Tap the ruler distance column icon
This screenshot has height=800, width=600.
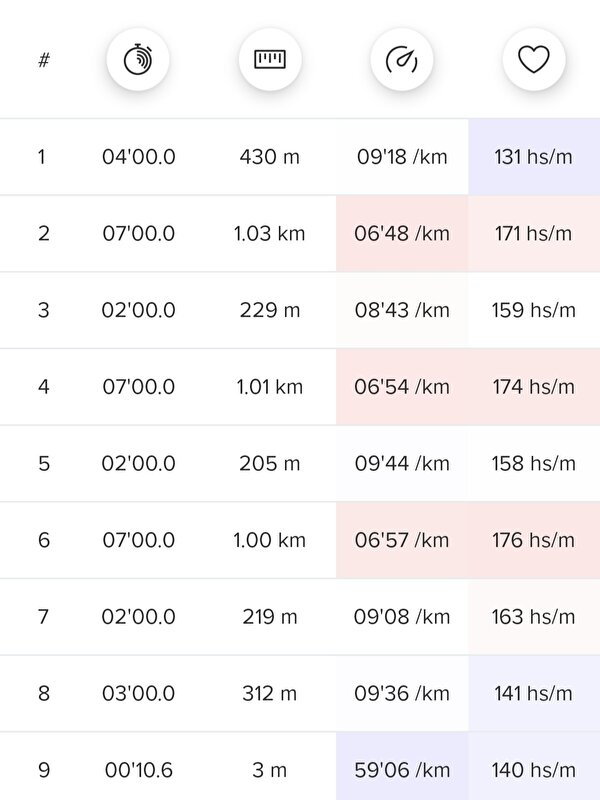point(270,60)
